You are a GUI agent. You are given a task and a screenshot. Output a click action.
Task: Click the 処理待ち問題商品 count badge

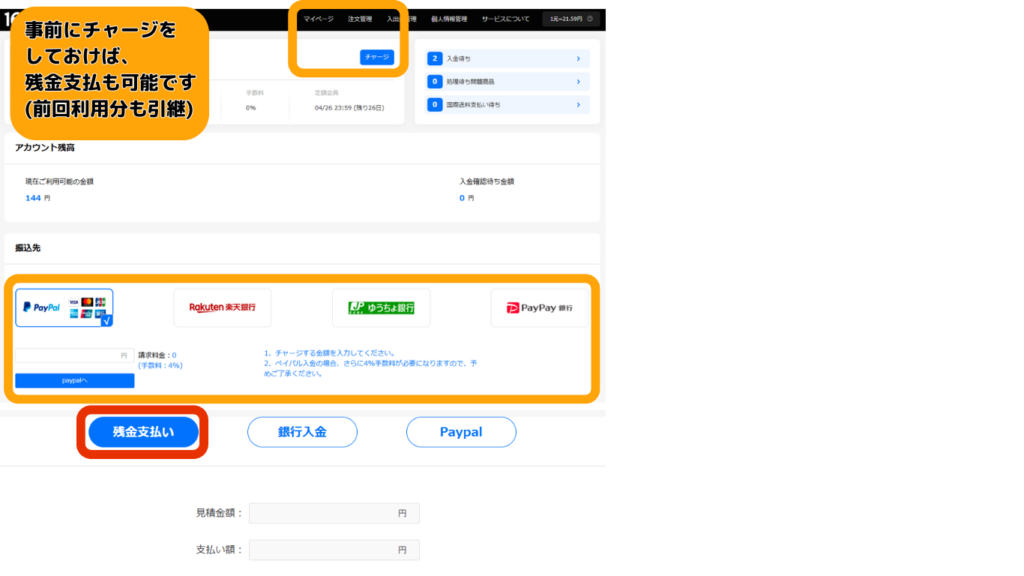pos(435,82)
